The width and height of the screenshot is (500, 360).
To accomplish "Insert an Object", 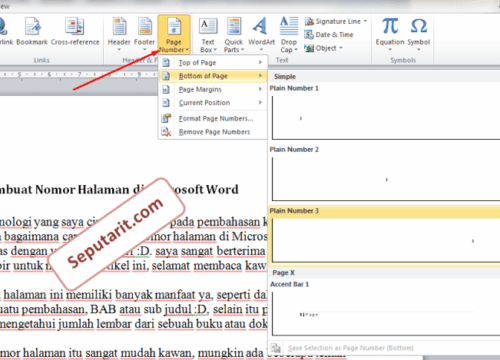I will [323, 48].
